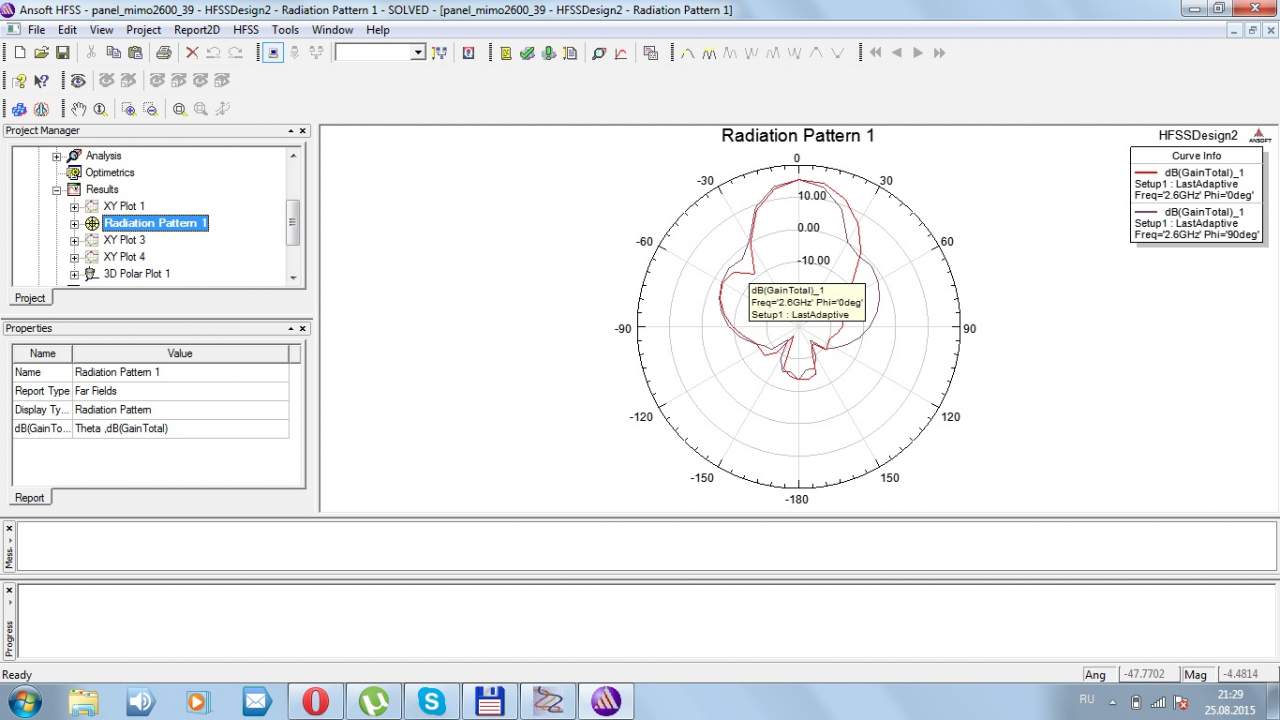Click the first curve marker toolbar icon

pyautogui.click(x=687, y=53)
